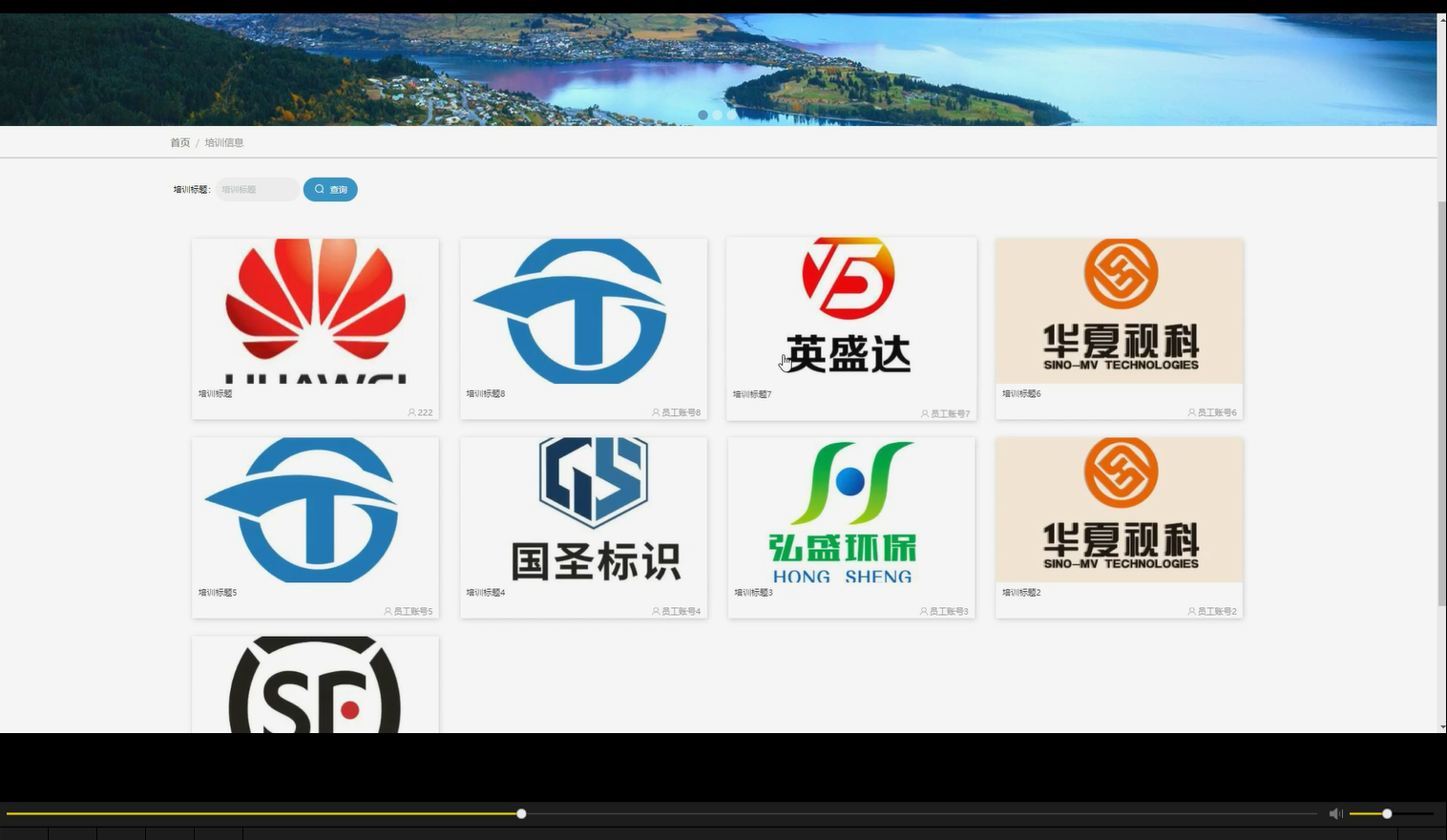The image size is (1447, 840).
Task: Click the video progress slider handle
Action: [521, 813]
